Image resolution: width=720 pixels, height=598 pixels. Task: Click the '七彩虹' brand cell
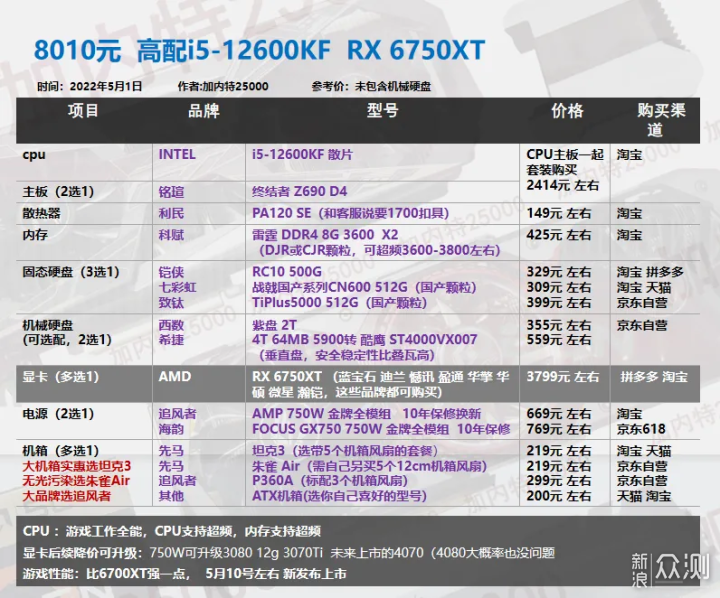coord(177,288)
